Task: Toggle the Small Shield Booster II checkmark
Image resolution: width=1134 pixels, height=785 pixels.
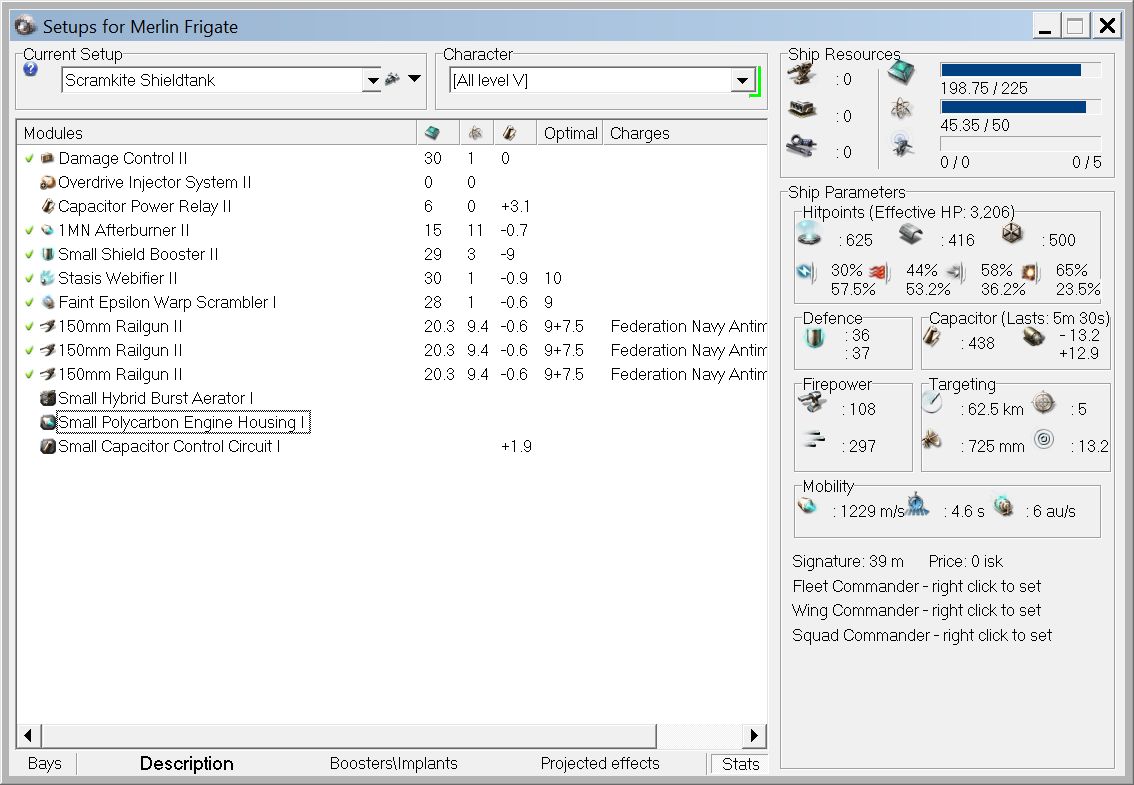Action: (x=29, y=254)
